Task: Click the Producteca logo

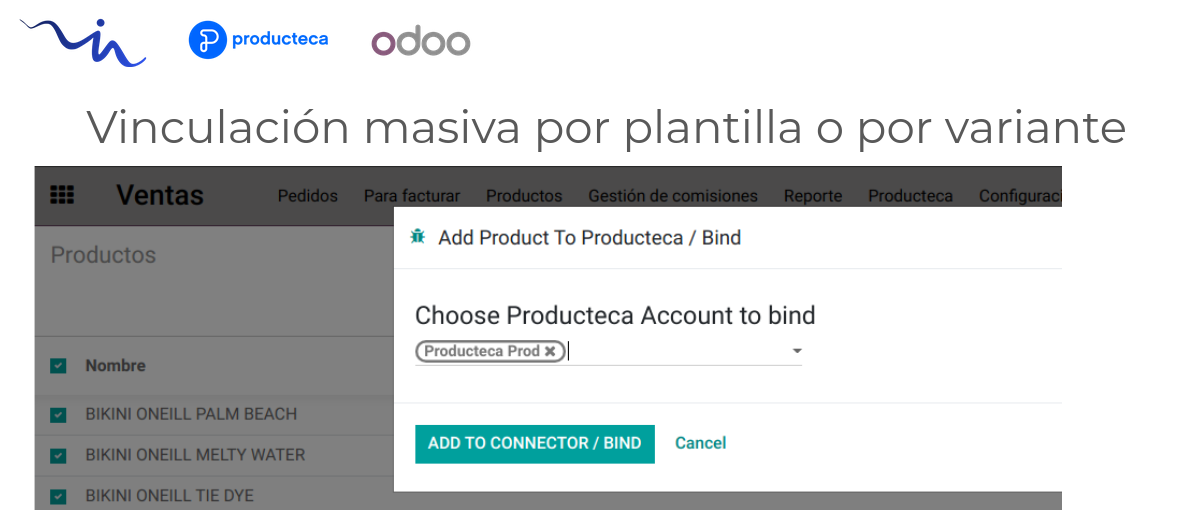Action: click(x=259, y=40)
